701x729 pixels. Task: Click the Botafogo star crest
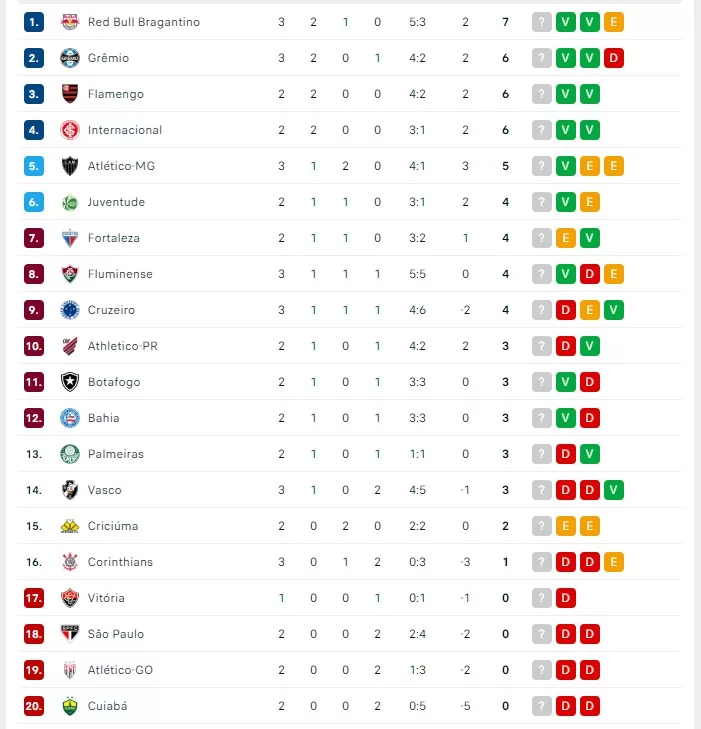(x=70, y=382)
